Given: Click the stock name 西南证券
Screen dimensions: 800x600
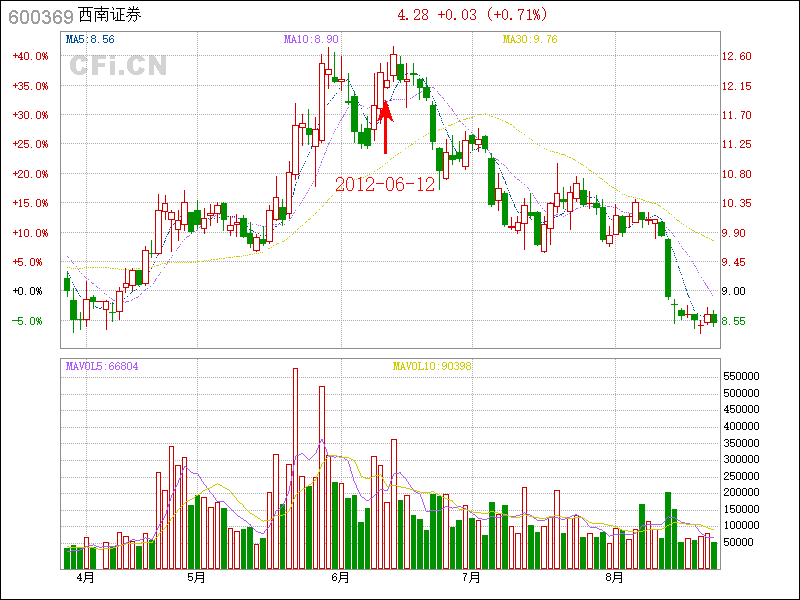Looking at the screenshot, I should tap(110, 15).
